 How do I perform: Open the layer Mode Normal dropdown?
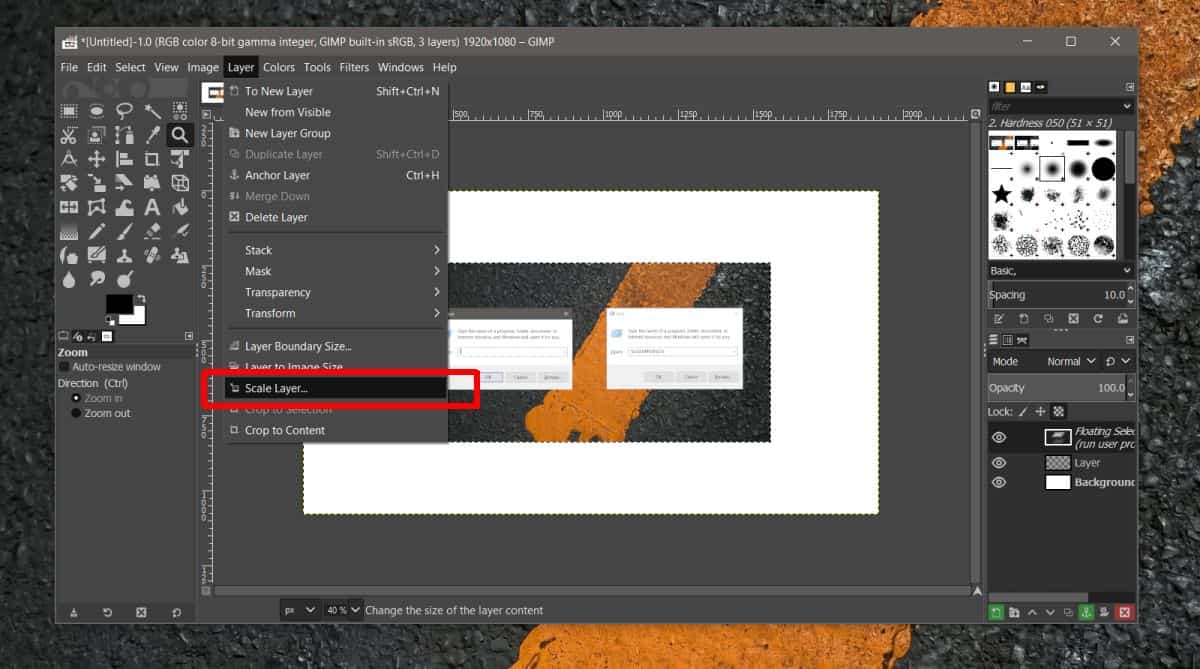(x=1070, y=361)
